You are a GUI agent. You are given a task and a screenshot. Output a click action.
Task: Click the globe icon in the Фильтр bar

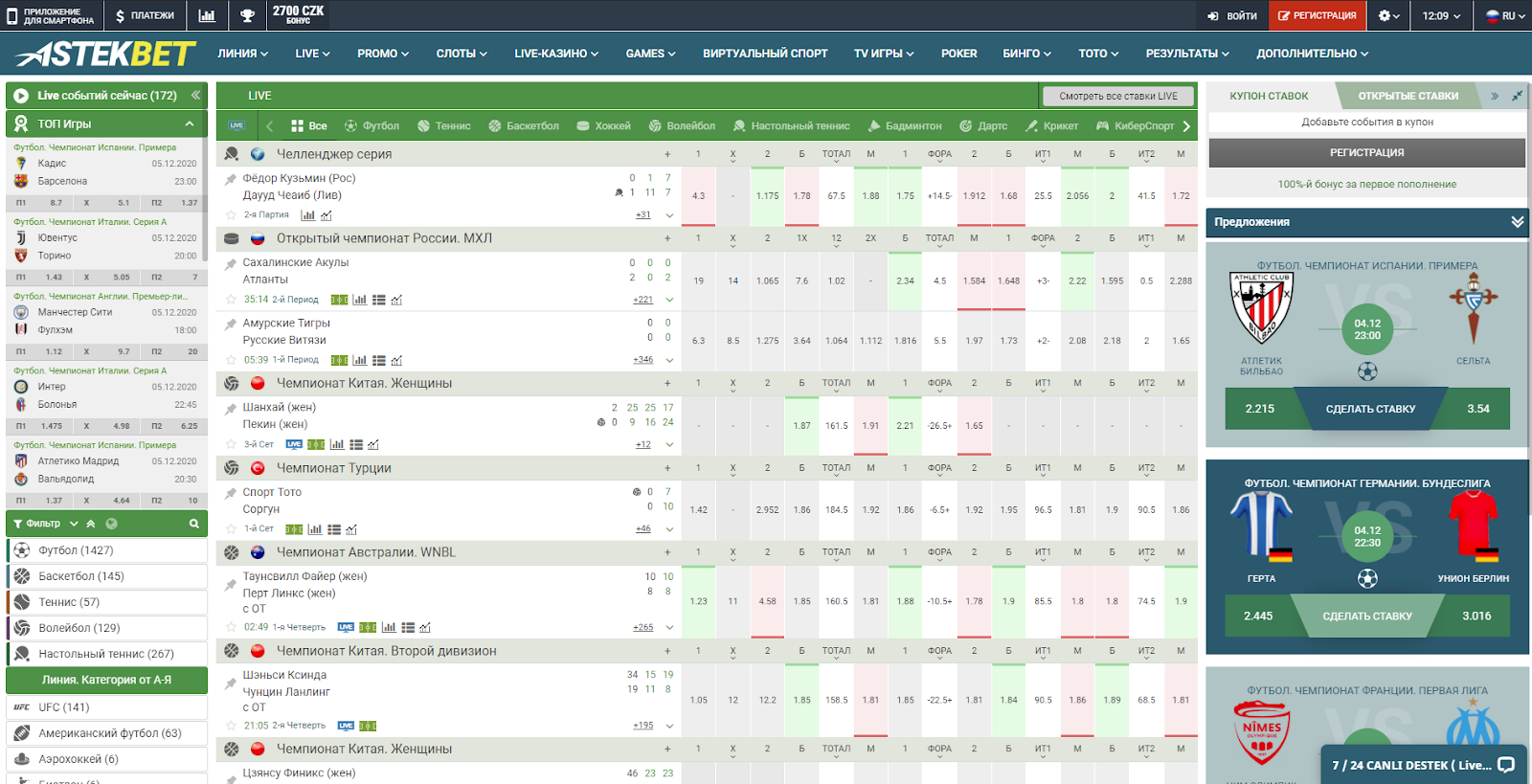tap(112, 524)
